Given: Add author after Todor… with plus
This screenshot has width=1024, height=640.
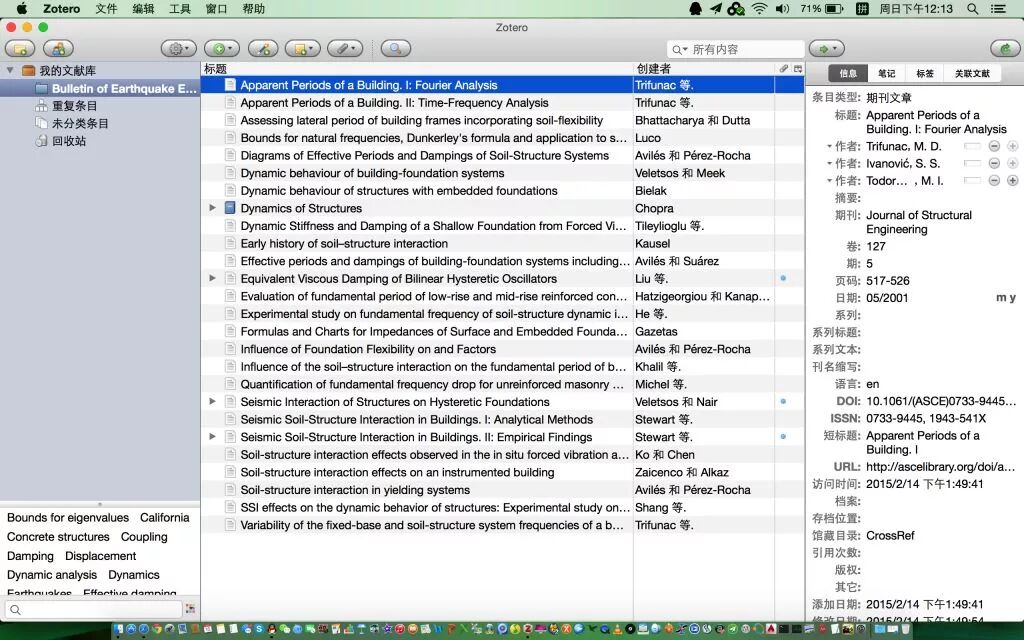Looking at the screenshot, I should [x=1012, y=180].
